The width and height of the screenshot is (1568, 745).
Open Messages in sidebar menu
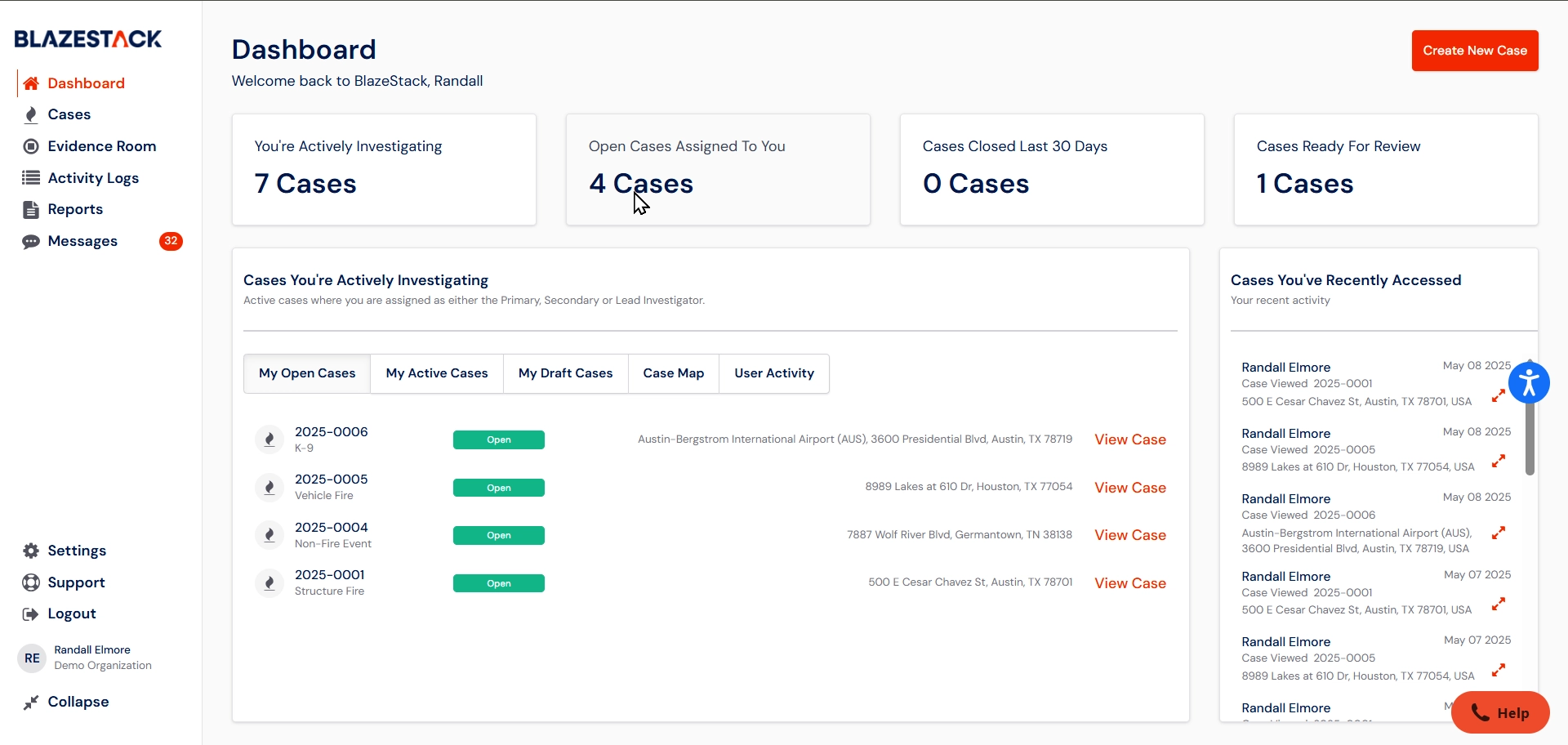point(82,241)
